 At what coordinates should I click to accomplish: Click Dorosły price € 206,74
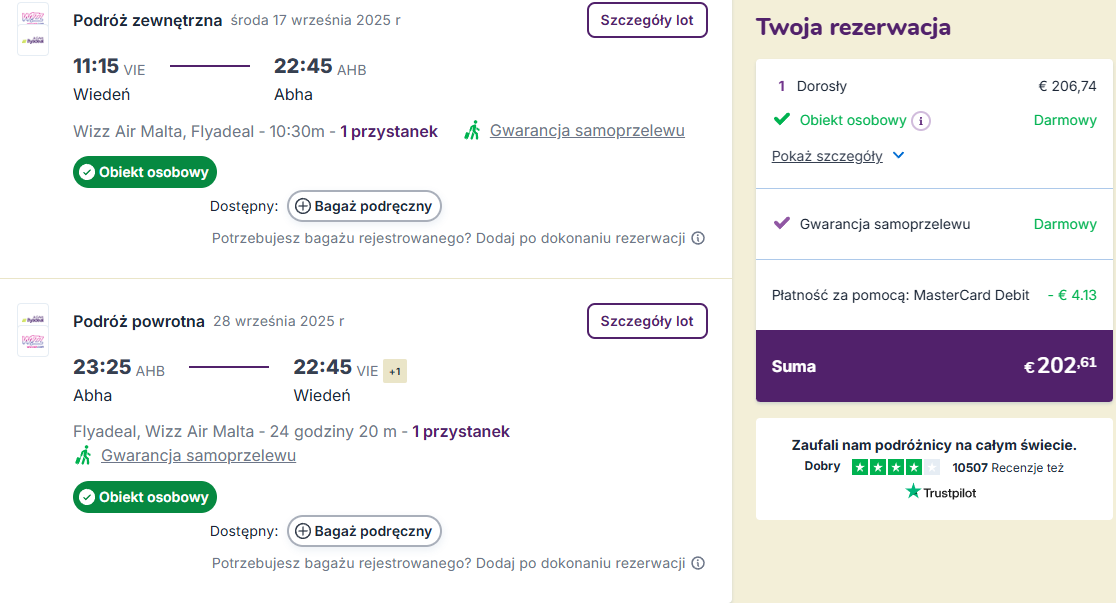[1067, 86]
